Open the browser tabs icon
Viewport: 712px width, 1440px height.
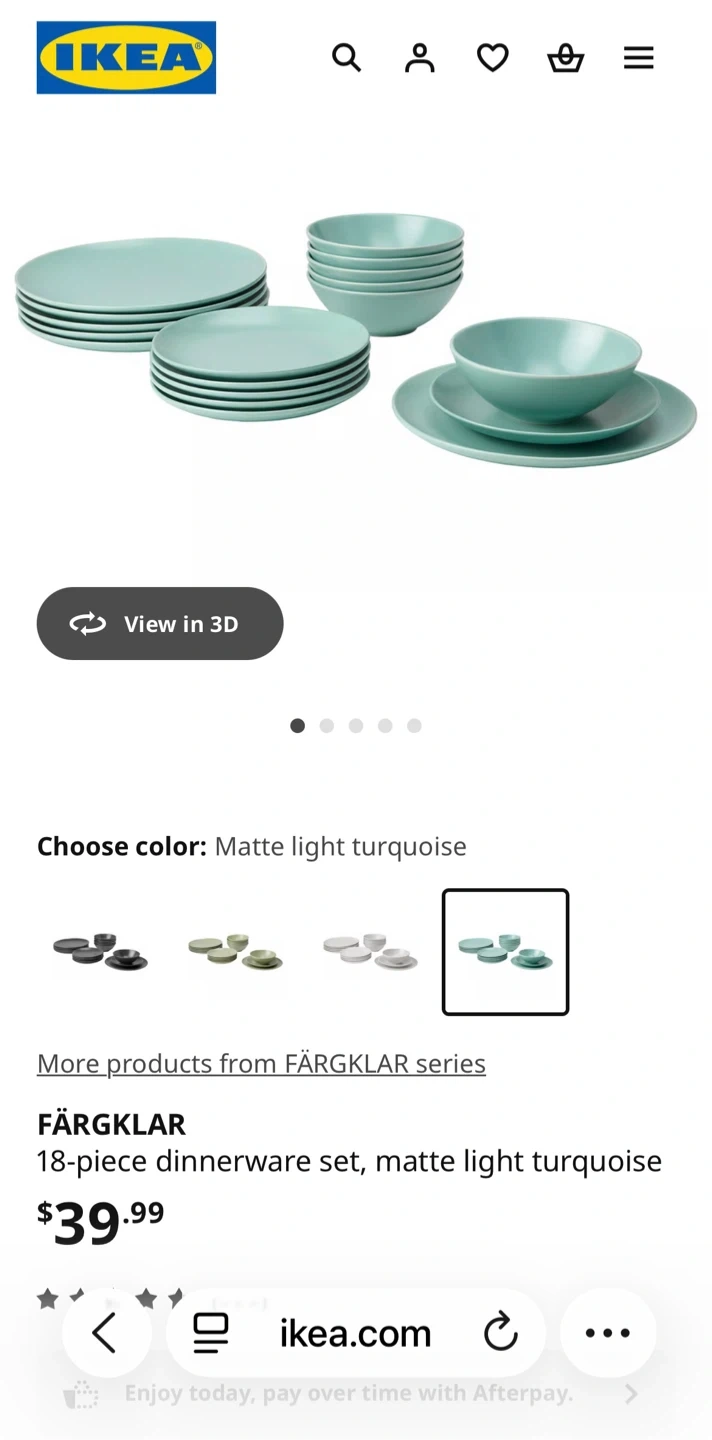tap(211, 1333)
